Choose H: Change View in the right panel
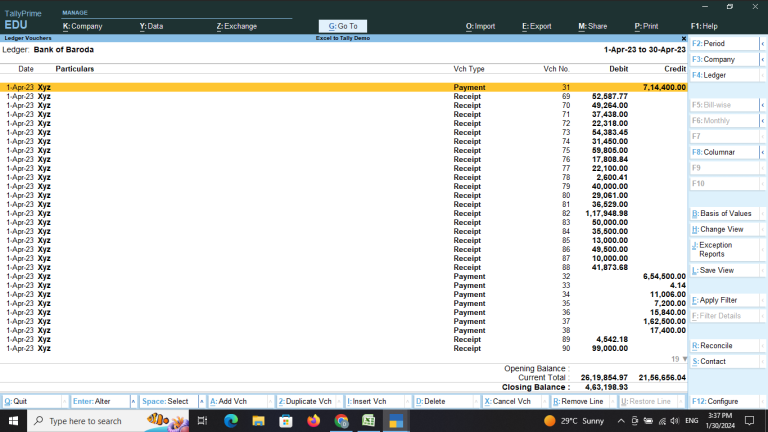The width and height of the screenshot is (768, 432). point(722,229)
